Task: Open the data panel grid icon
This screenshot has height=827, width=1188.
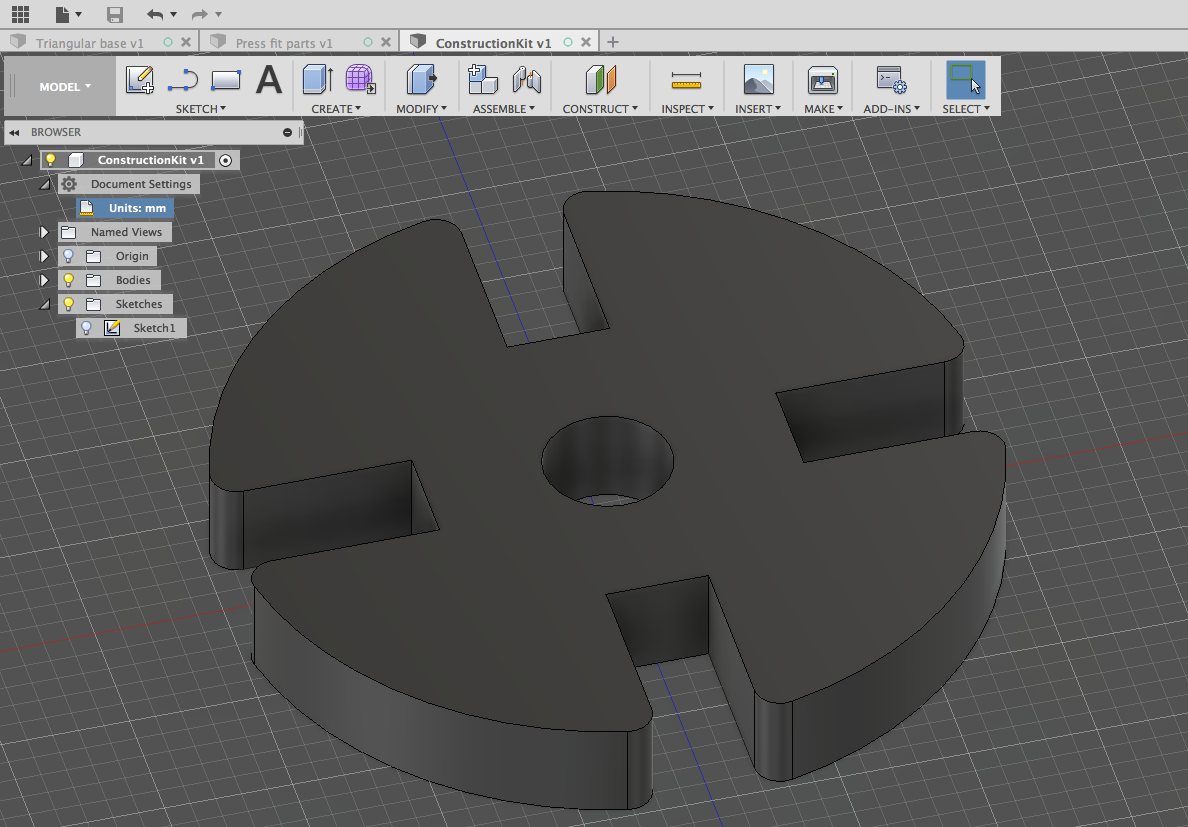Action: (x=20, y=14)
